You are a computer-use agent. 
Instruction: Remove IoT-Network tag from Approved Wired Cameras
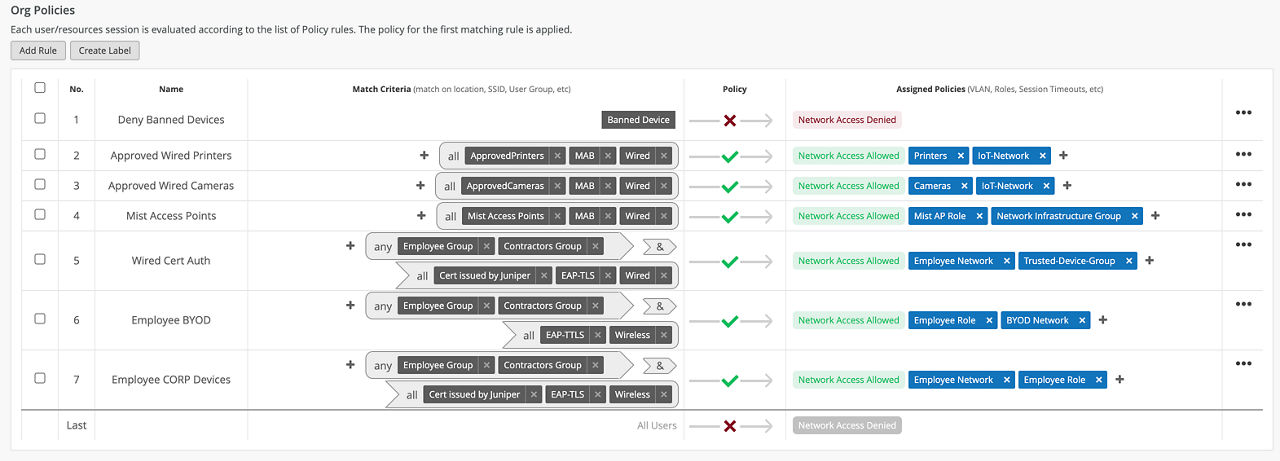coord(1047,186)
